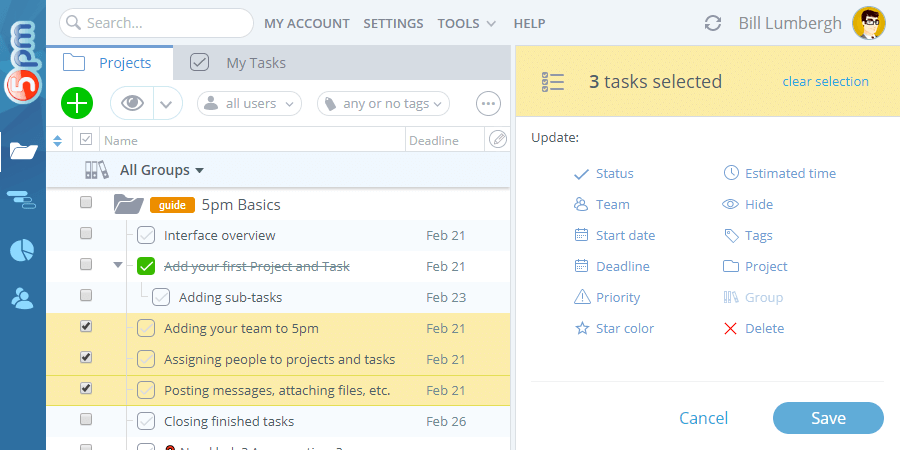Uncheck Posting messages row selection box
This screenshot has height=450, width=900.
click(86, 388)
